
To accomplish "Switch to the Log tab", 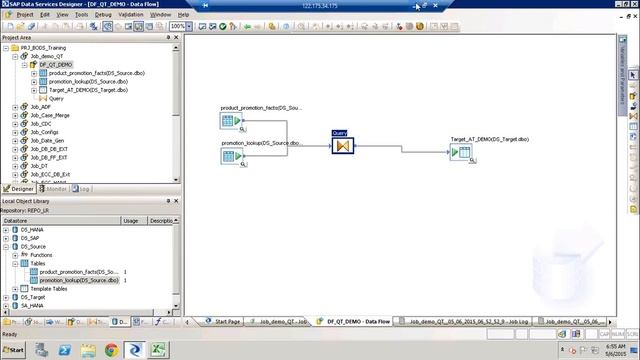I will coord(81,189).
